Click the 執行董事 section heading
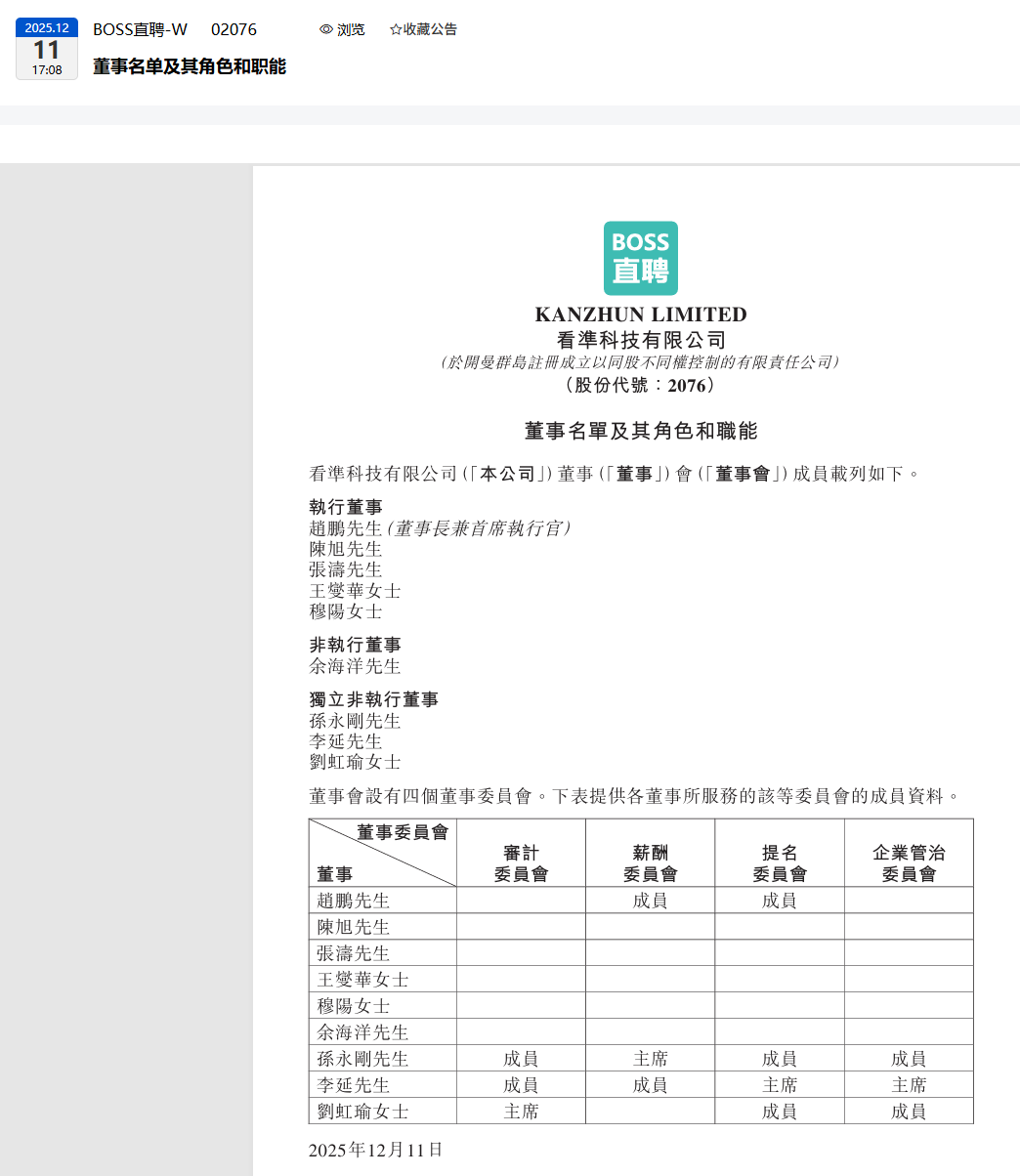Image resolution: width=1020 pixels, height=1176 pixels. click(x=346, y=507)
